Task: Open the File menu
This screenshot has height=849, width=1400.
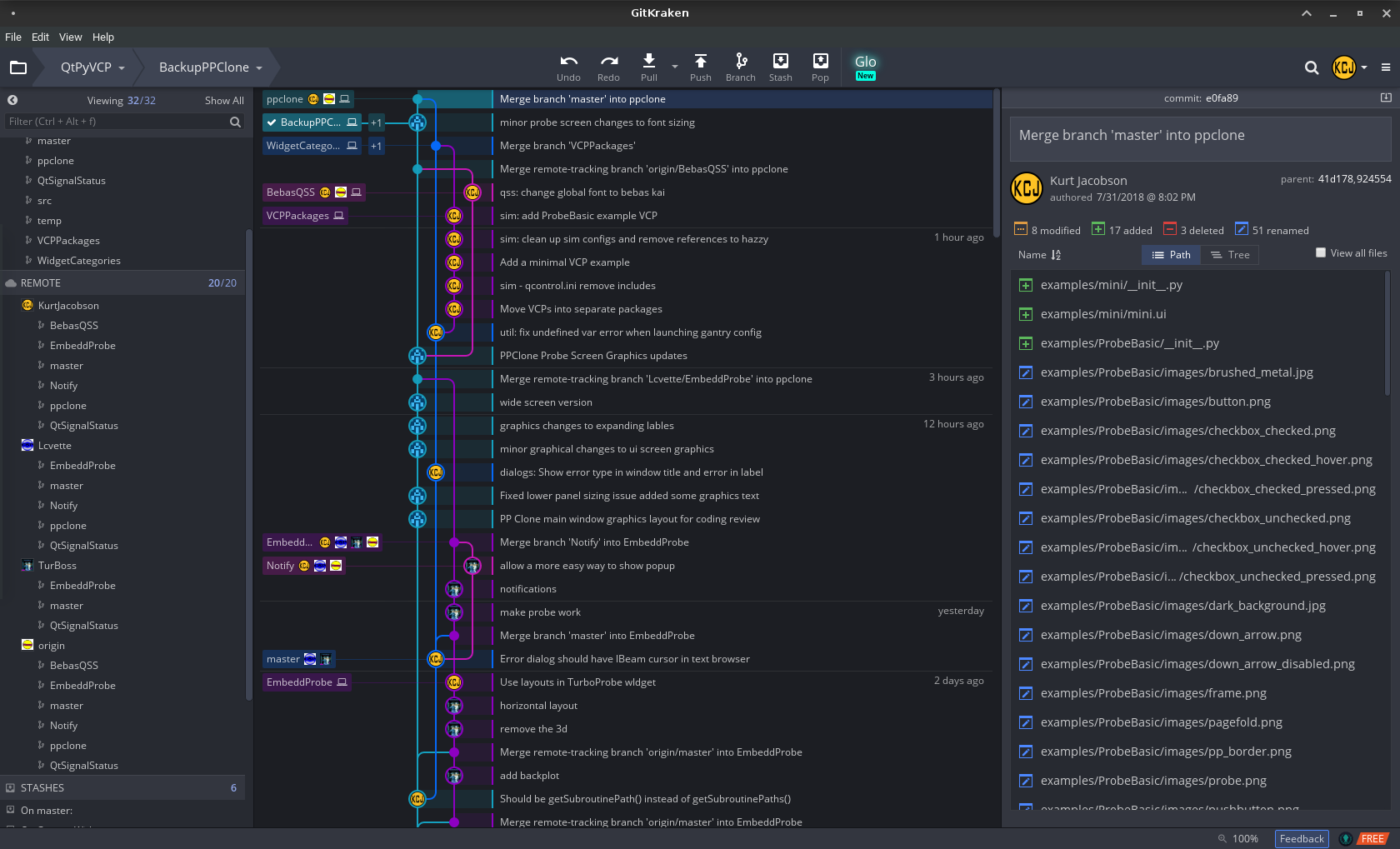Action: tap(13, 37)
